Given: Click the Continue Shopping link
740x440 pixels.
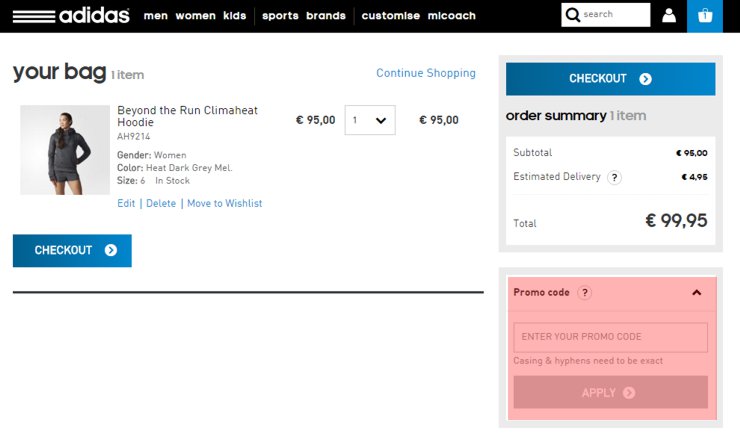Looking at the screenshot, I should (426, 73).
